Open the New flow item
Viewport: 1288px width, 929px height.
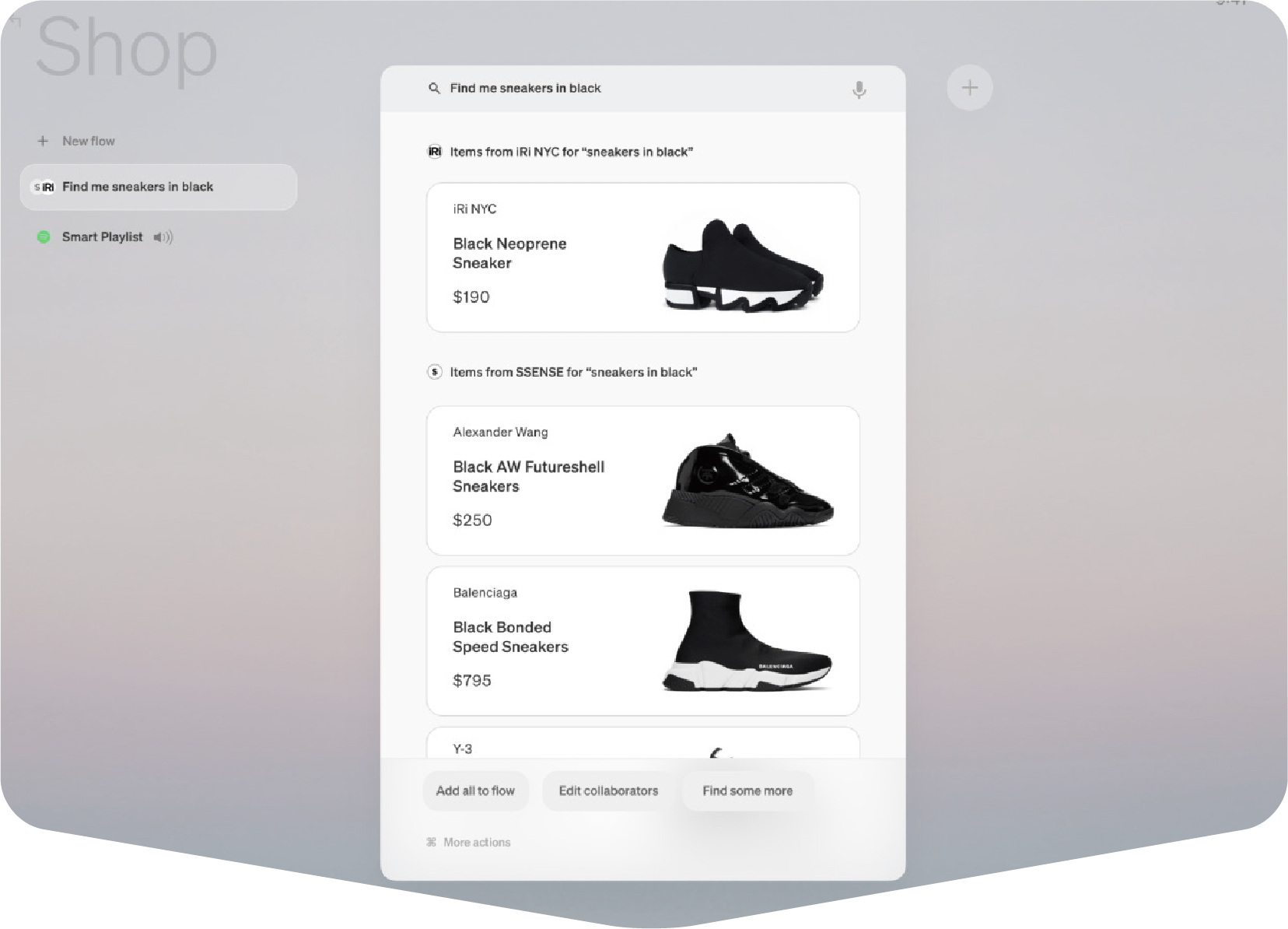(x=76, y=141)
